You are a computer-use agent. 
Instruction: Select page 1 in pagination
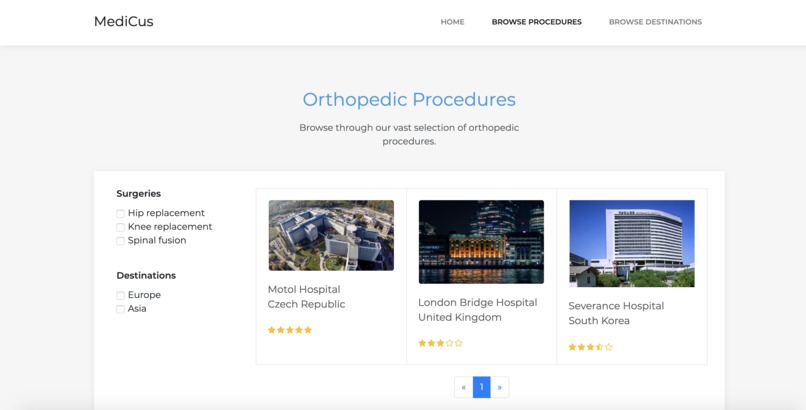(x=482, y=387)
